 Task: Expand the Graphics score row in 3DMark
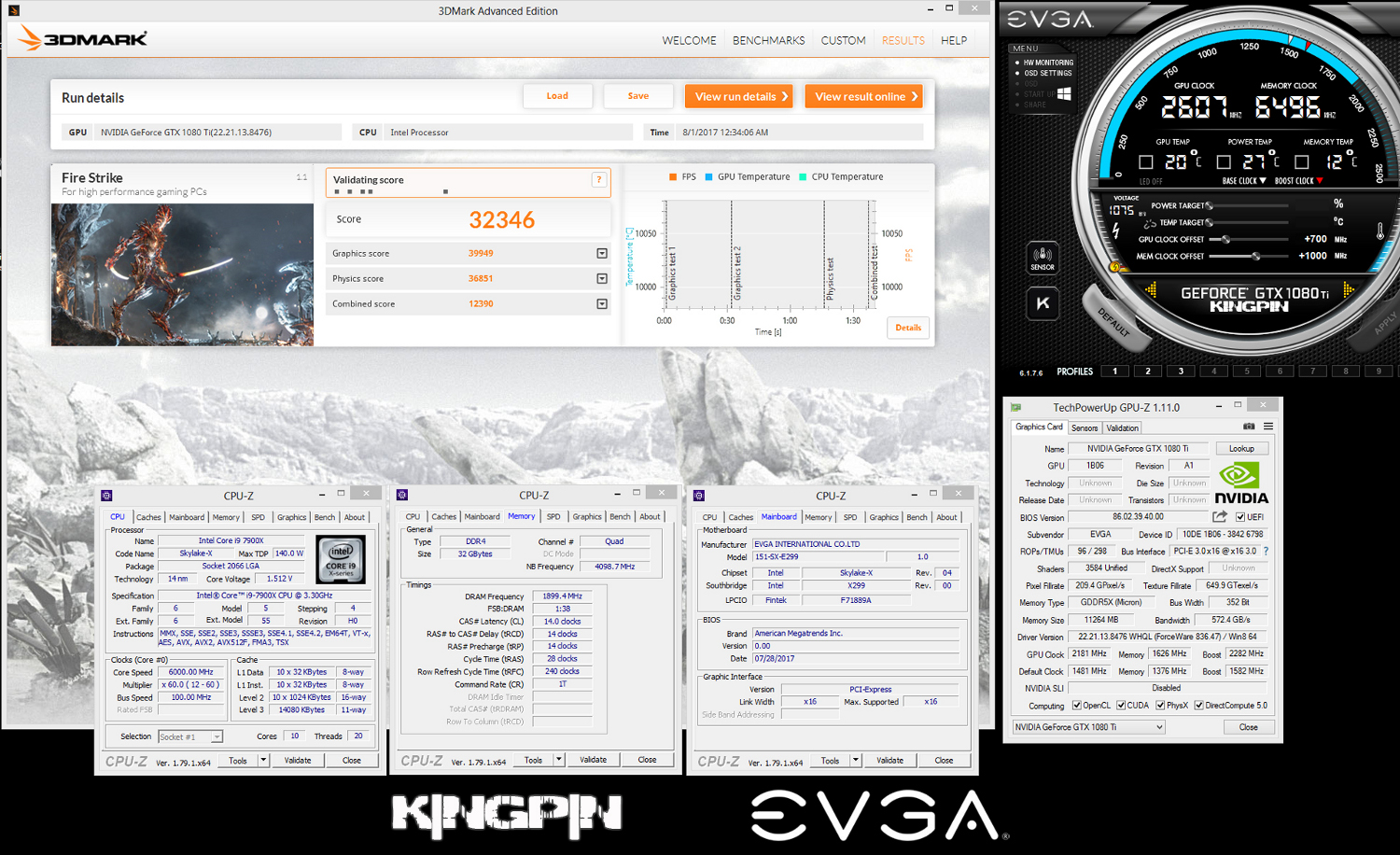click(602, 254)
